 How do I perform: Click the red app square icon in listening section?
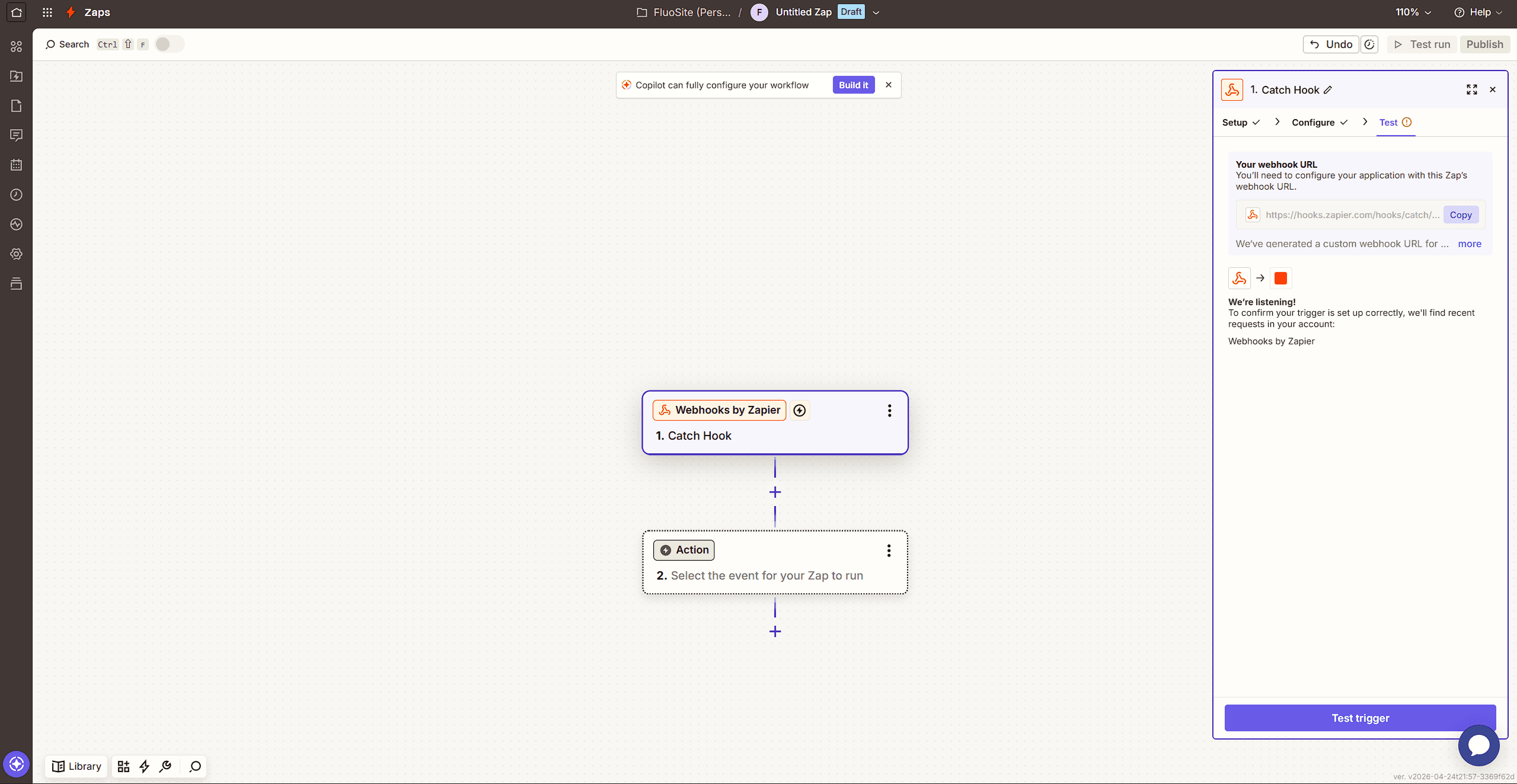(1280, 278)
